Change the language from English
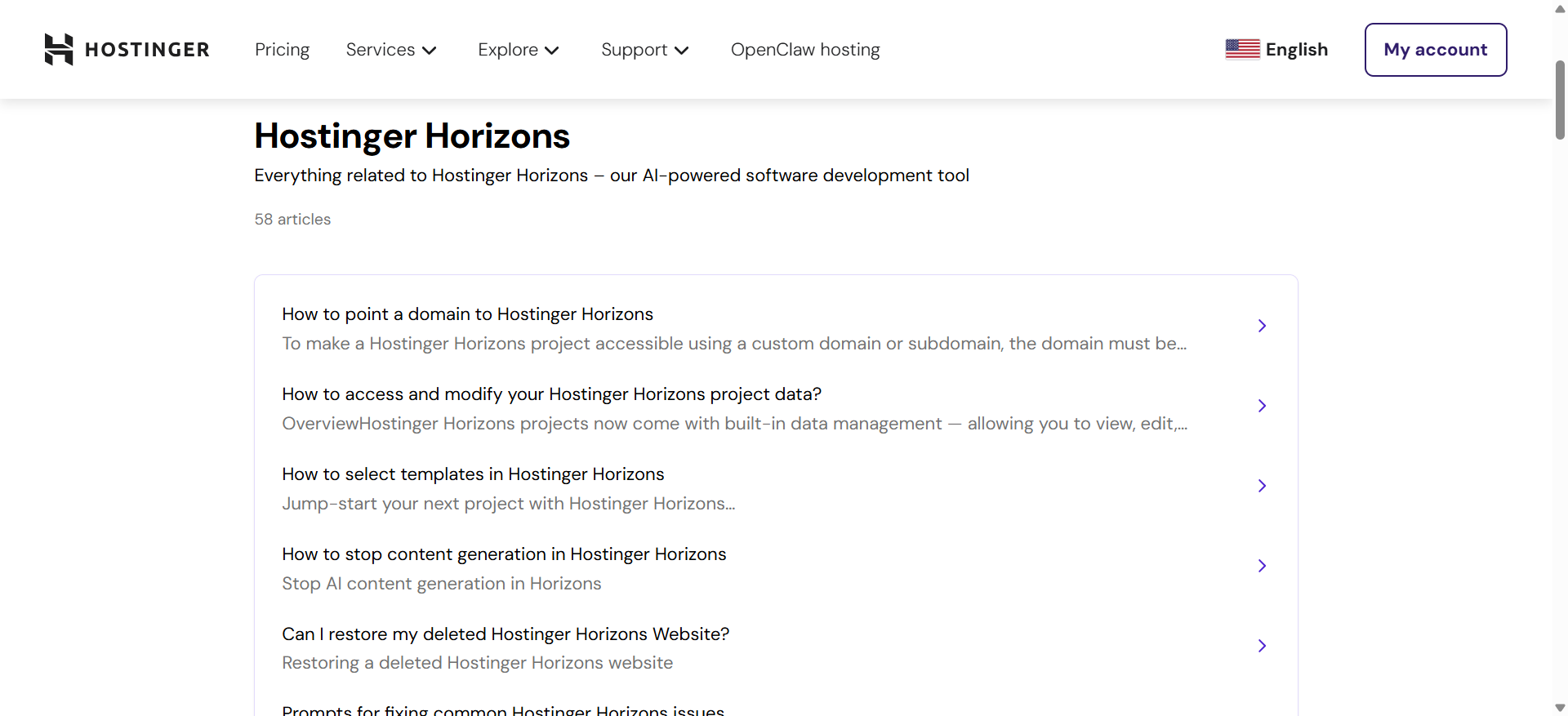The height and width of the screenshot is (716, 1568). pyautogui.click(x=1276, y=50)
